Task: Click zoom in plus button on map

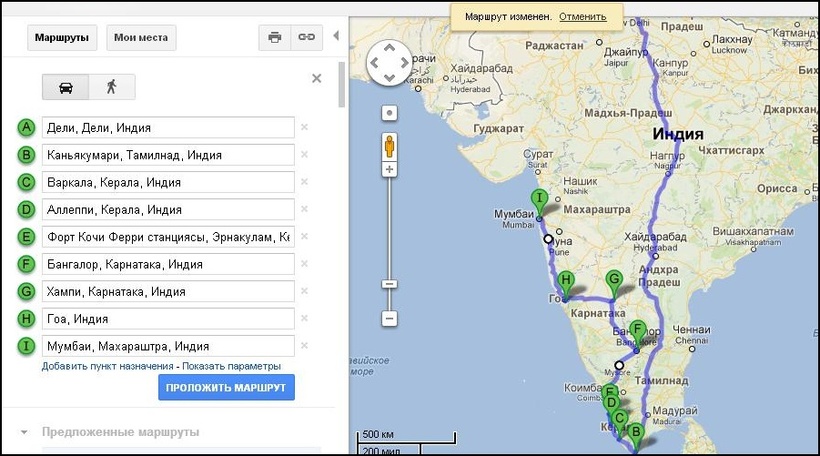Action: click(x=390, y=170)
